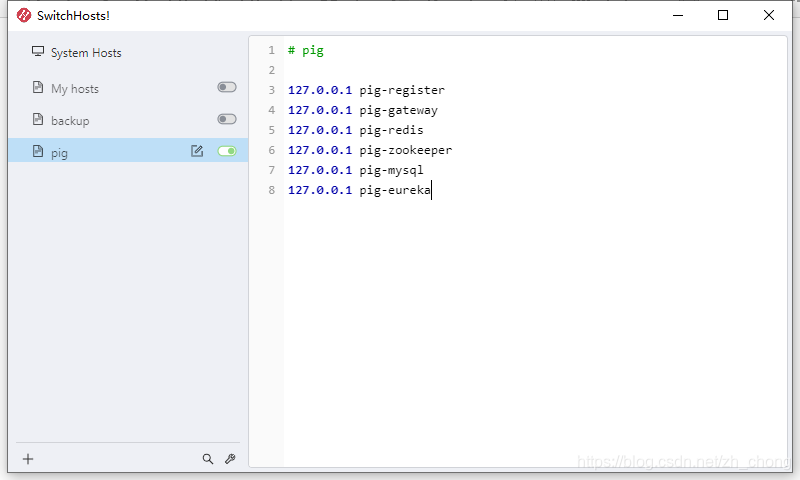Minimize the SwitchHosts! window

(678, 15)
